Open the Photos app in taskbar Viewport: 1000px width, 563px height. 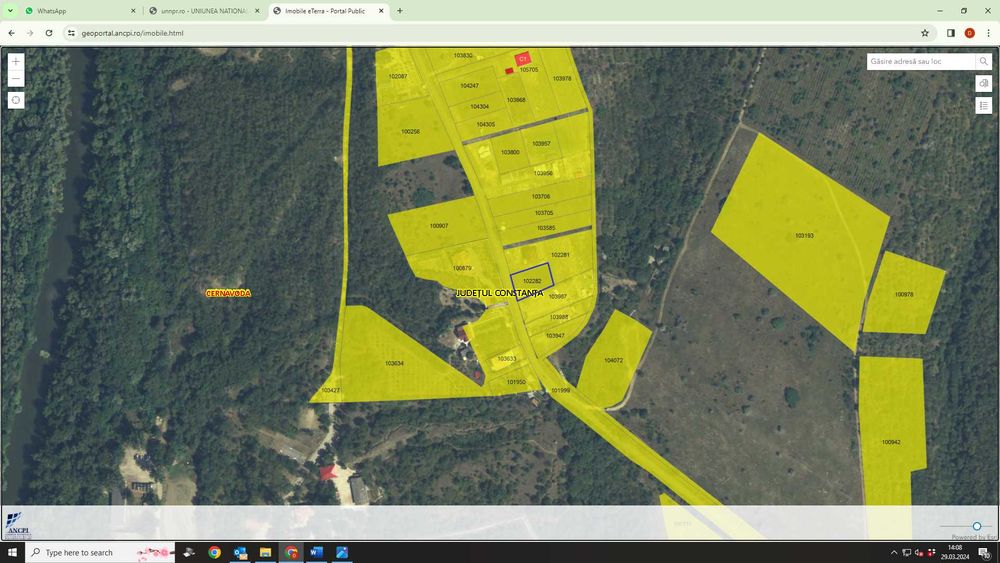tap(342, 552)
